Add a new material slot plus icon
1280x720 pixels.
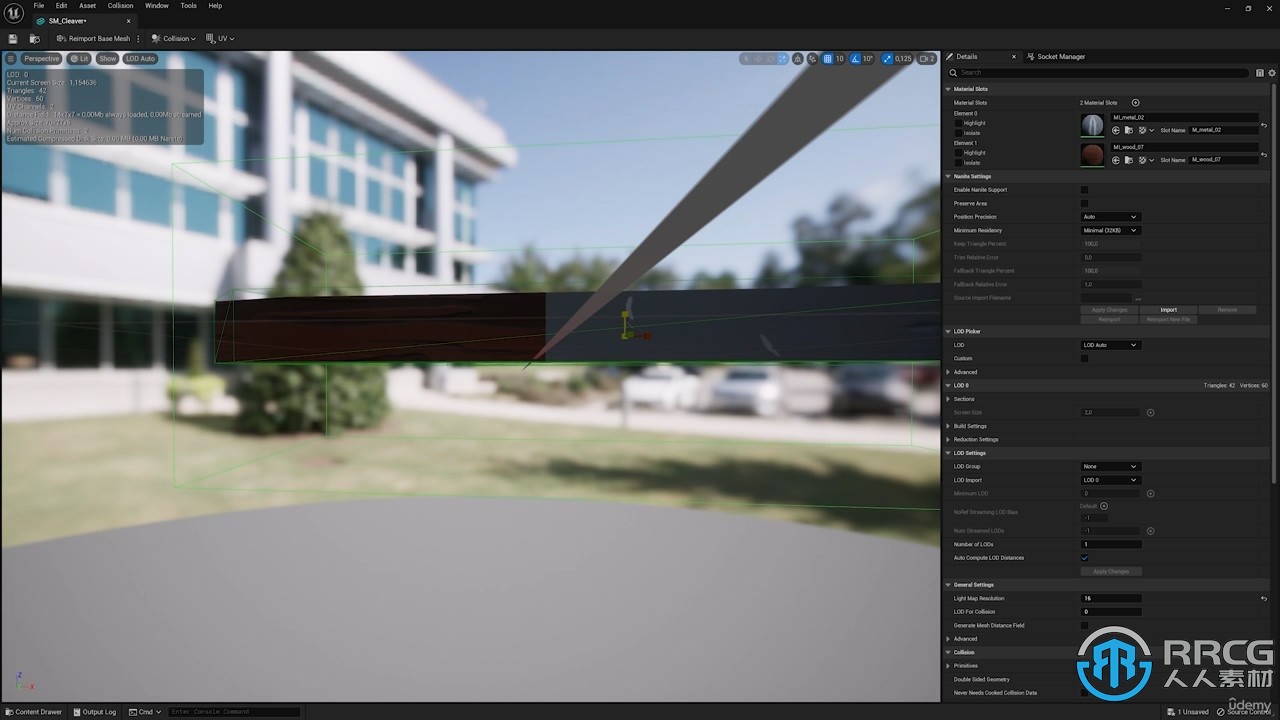(1135, 103)
